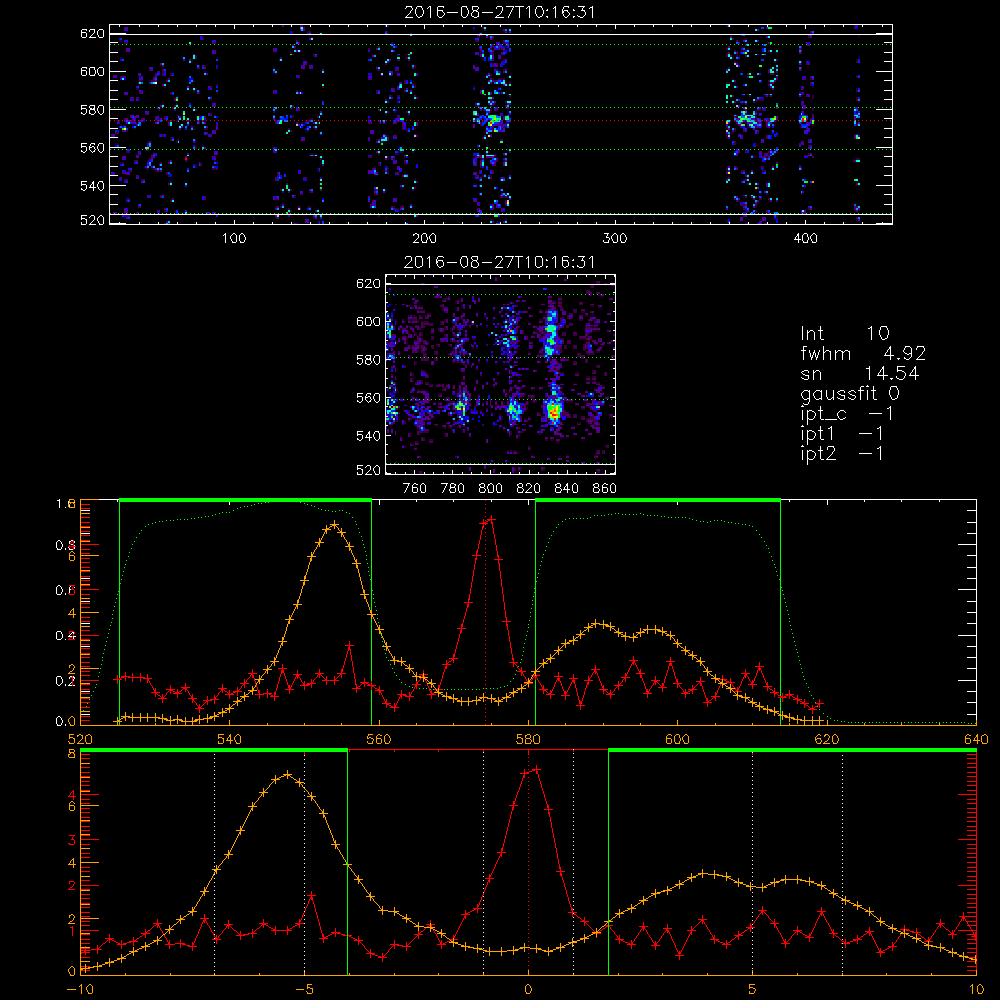Click the timestamp title above the top spectrogram

(500, 11)
